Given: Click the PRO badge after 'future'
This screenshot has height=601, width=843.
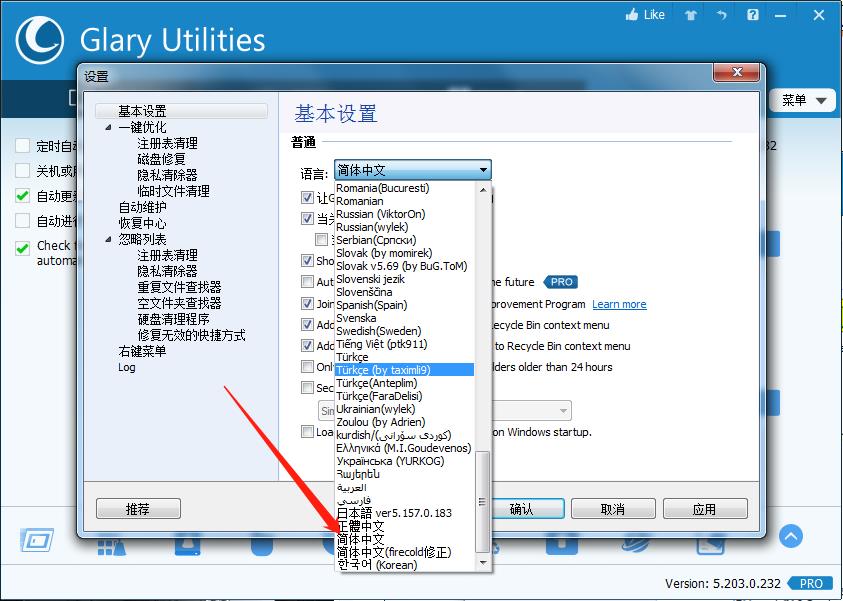Looking at the screenshot, I should [x=561, y=282].
